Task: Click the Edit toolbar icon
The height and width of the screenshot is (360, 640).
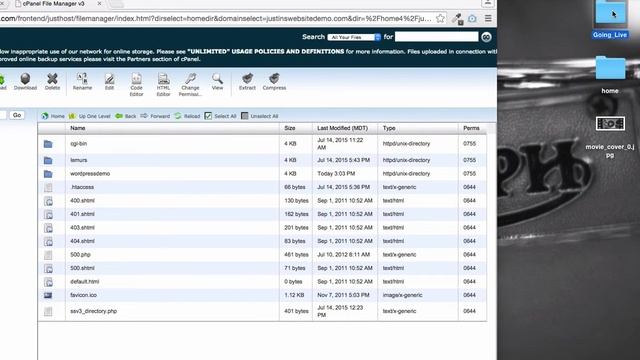Action: tap(109, 82)
